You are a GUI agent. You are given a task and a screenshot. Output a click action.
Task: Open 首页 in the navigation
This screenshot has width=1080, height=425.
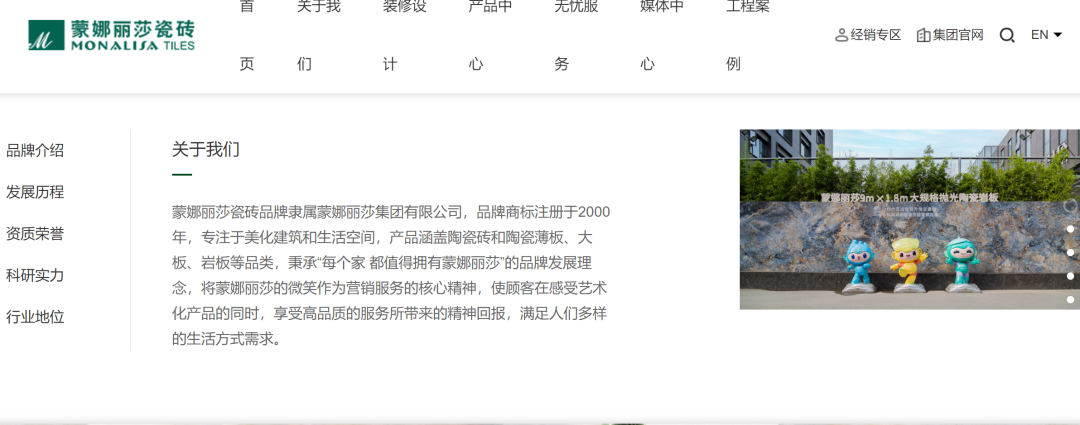click(248, 35)
